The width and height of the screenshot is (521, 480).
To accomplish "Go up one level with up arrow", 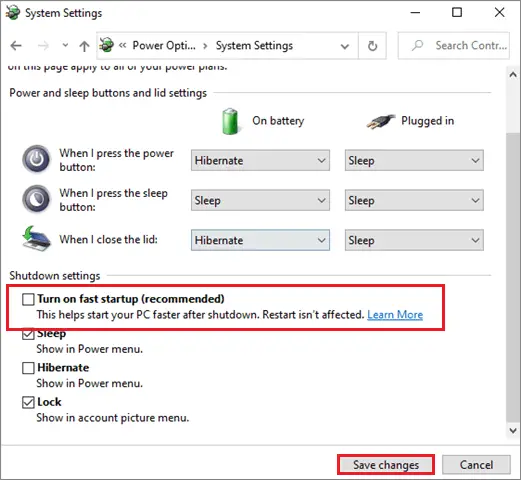I will point(84,46).
